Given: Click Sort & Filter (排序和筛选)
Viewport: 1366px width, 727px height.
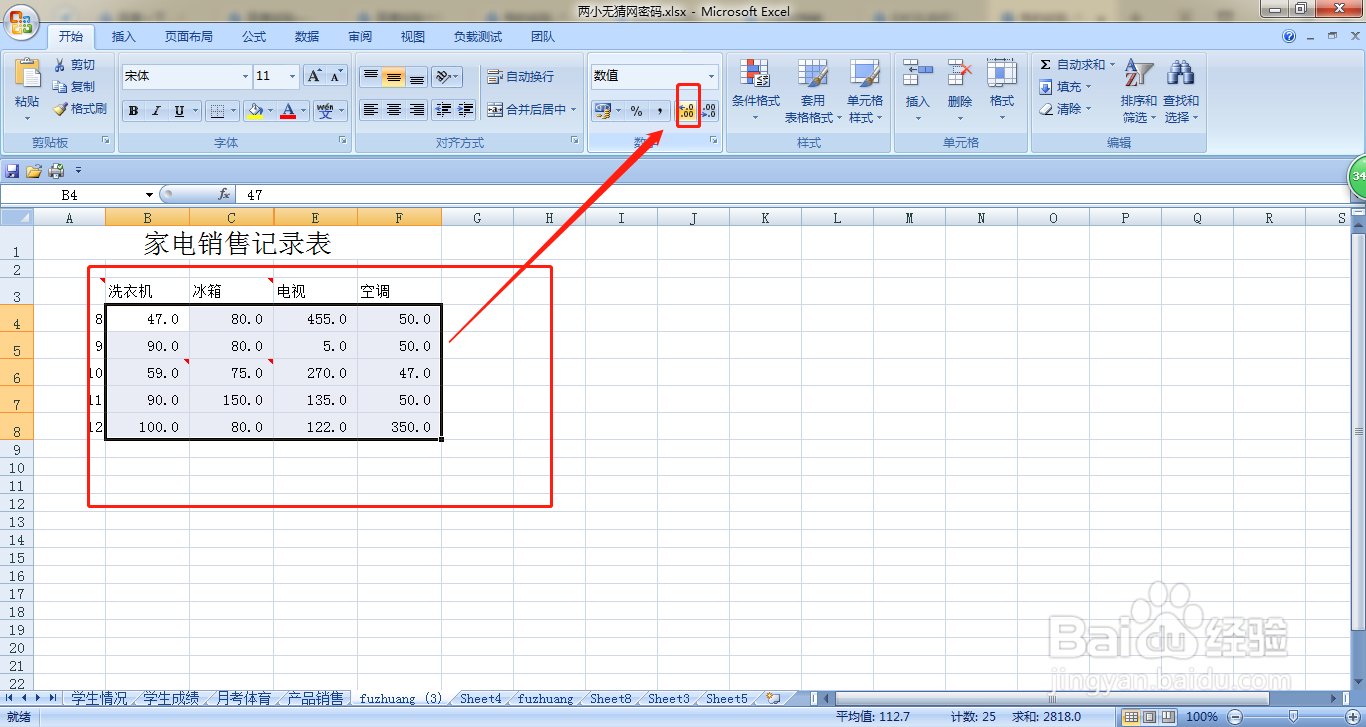Looking at the screenshot, I should pos(1139,90).
